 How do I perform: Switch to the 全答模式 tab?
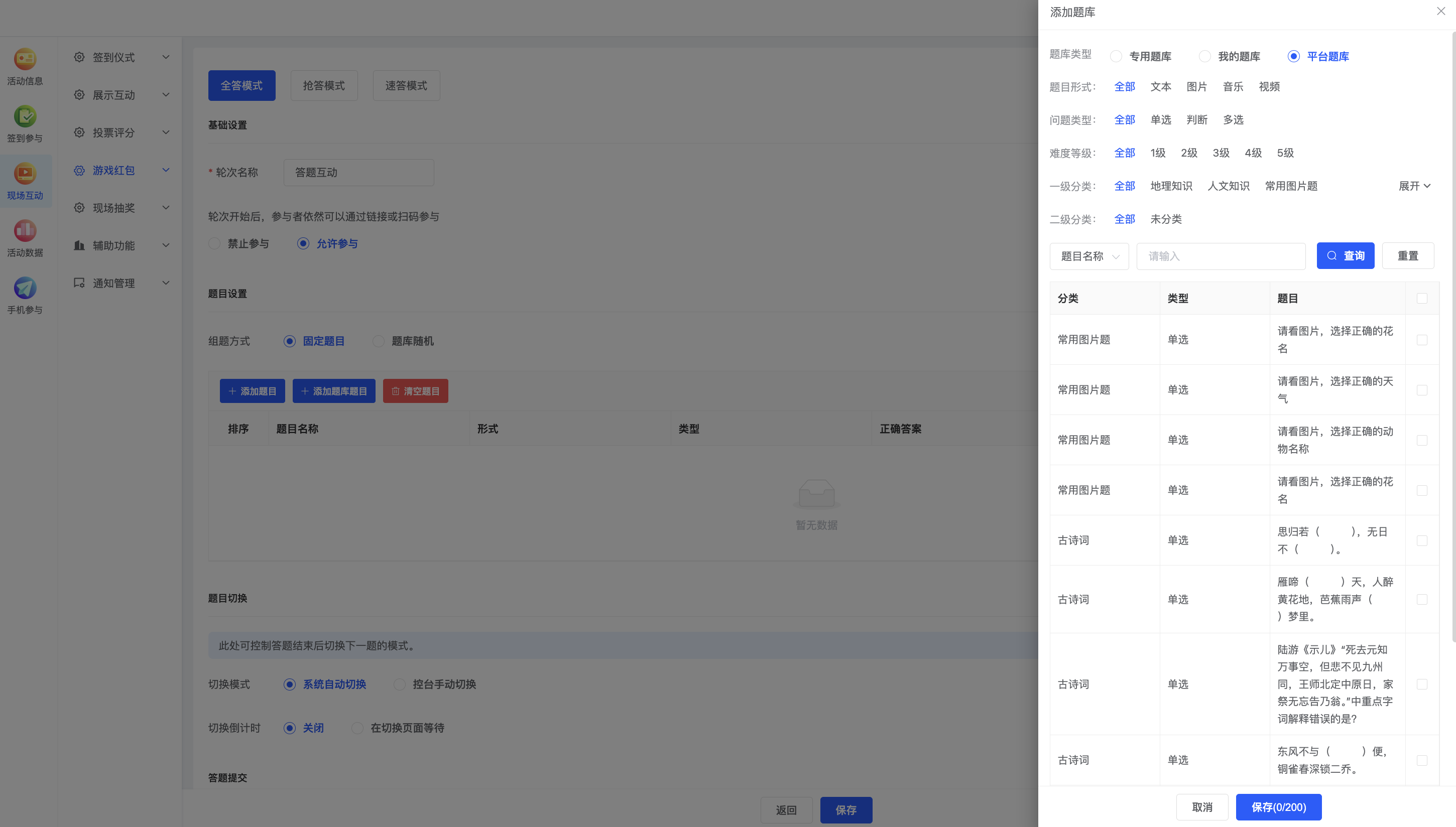click(x=241, y=86)
